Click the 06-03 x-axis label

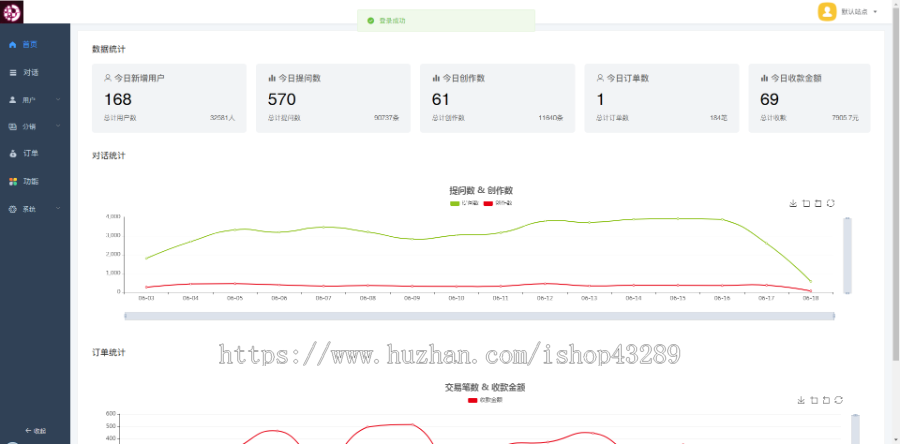146,298
